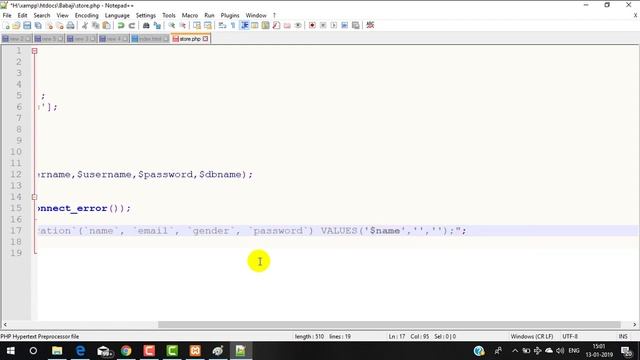
Task: Toggle file monitoring with the eye icon
Action: [x=298, y=25]
